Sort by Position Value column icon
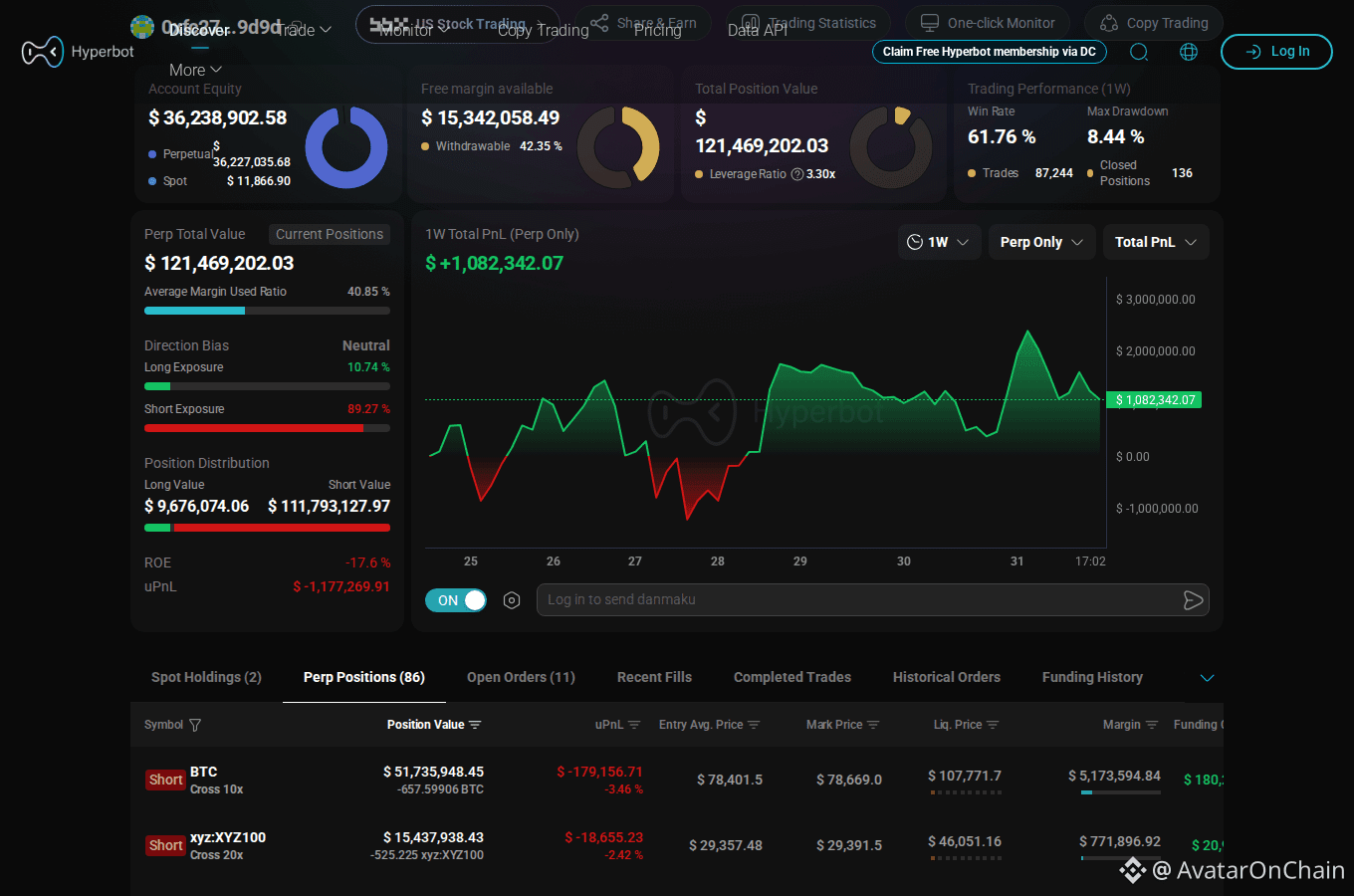The height and width of the screenshot is (896, 1354). click(475, 725)
